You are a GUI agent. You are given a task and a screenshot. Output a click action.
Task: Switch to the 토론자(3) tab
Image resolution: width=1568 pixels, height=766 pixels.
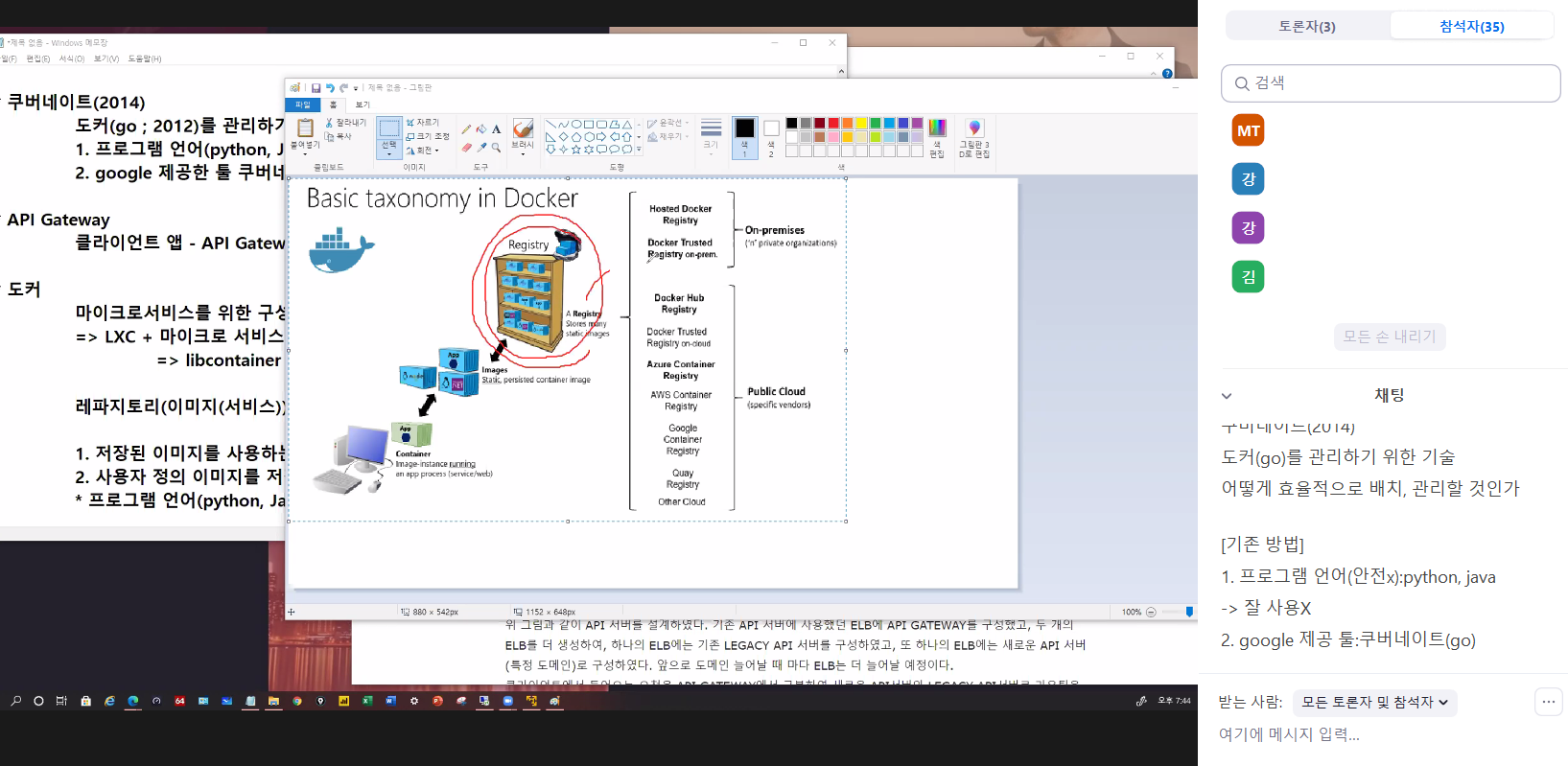tap(1306, 27)
